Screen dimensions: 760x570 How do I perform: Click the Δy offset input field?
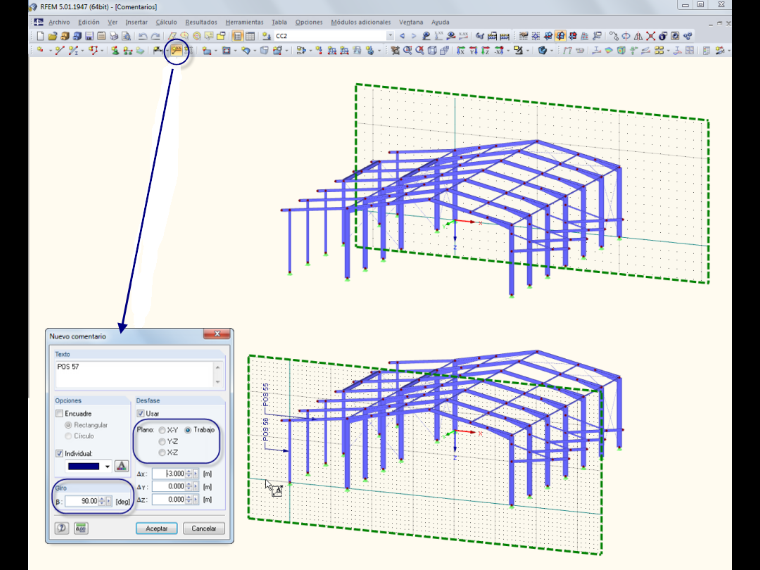(169, 486)
